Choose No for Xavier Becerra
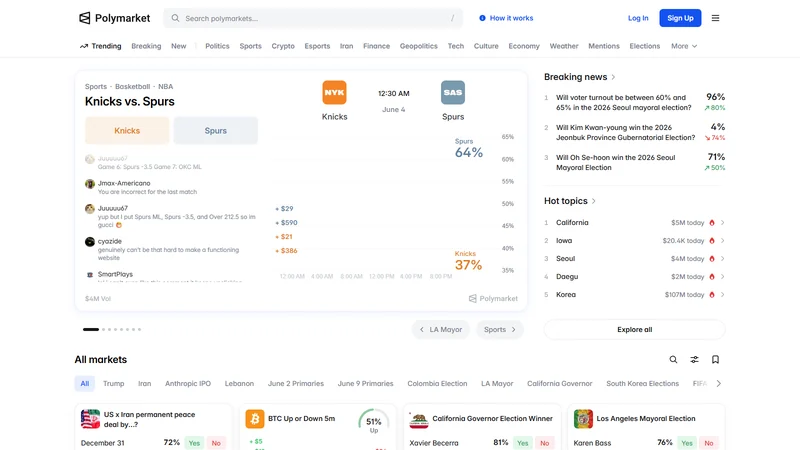800x450 pixels. pyautogui.click(x=544, y=443)
